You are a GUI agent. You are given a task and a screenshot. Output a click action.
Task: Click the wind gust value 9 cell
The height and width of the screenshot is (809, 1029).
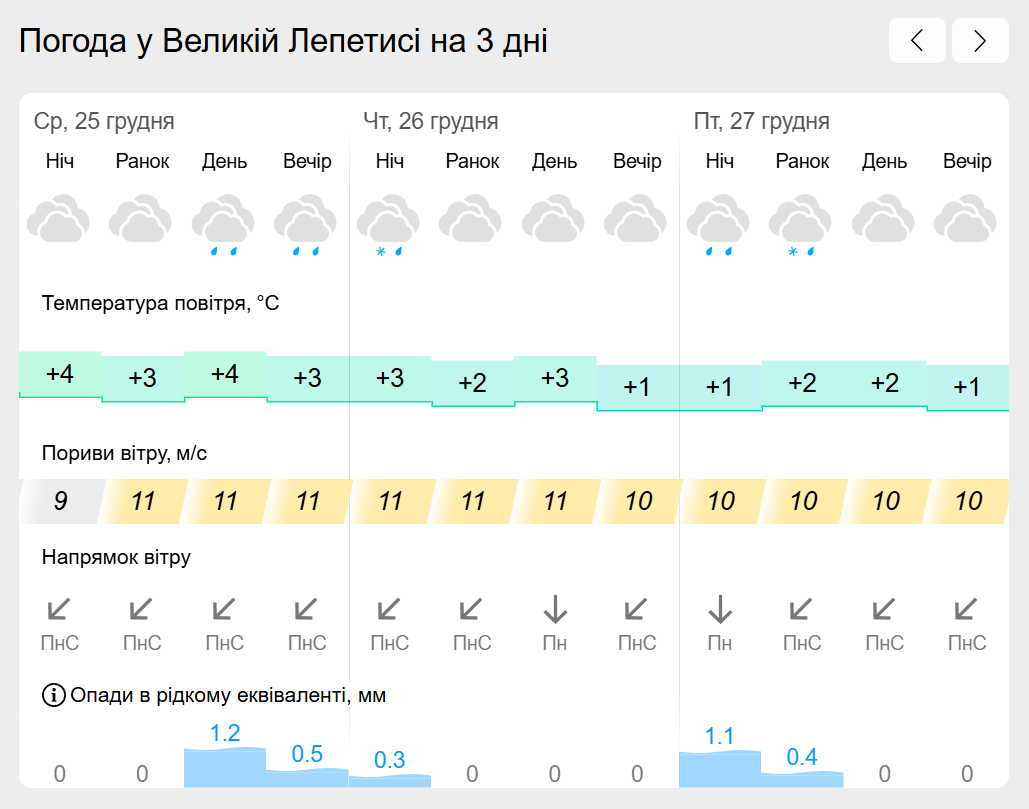(60, 501)
